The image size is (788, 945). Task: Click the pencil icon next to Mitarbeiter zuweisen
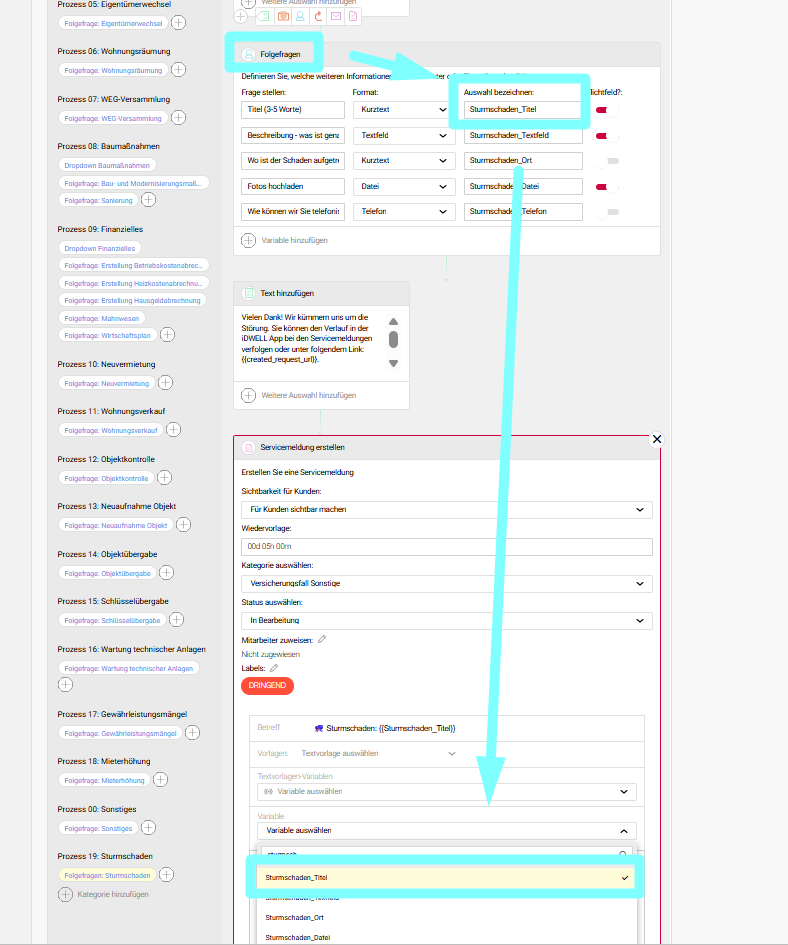coord(322,639)
